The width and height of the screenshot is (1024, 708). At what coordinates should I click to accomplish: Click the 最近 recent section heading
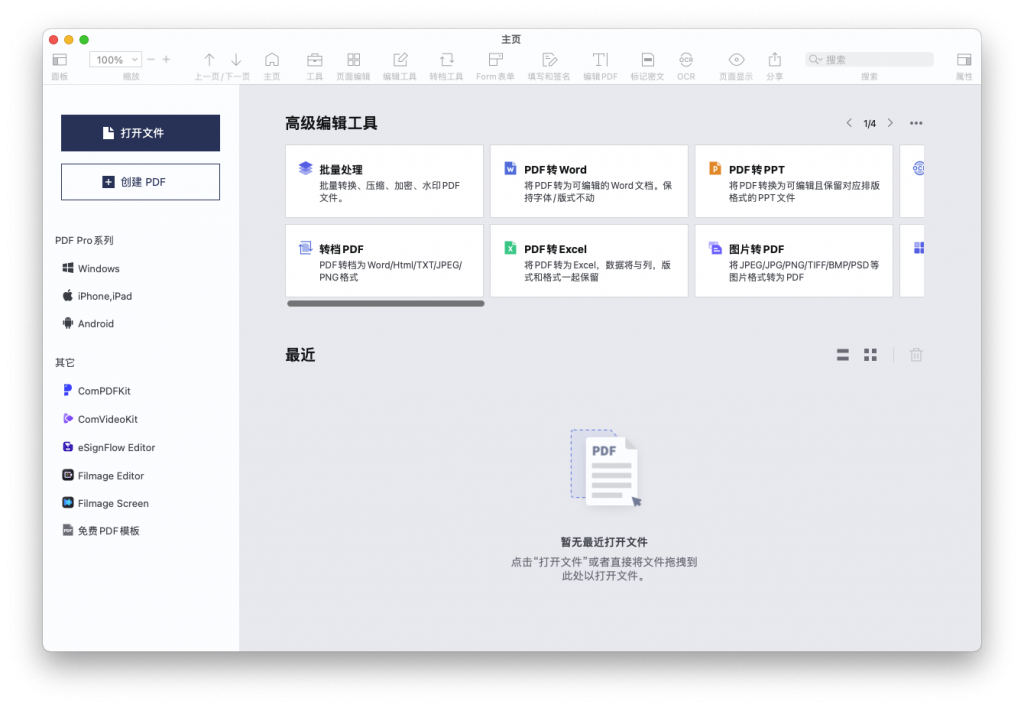point(300,355)
